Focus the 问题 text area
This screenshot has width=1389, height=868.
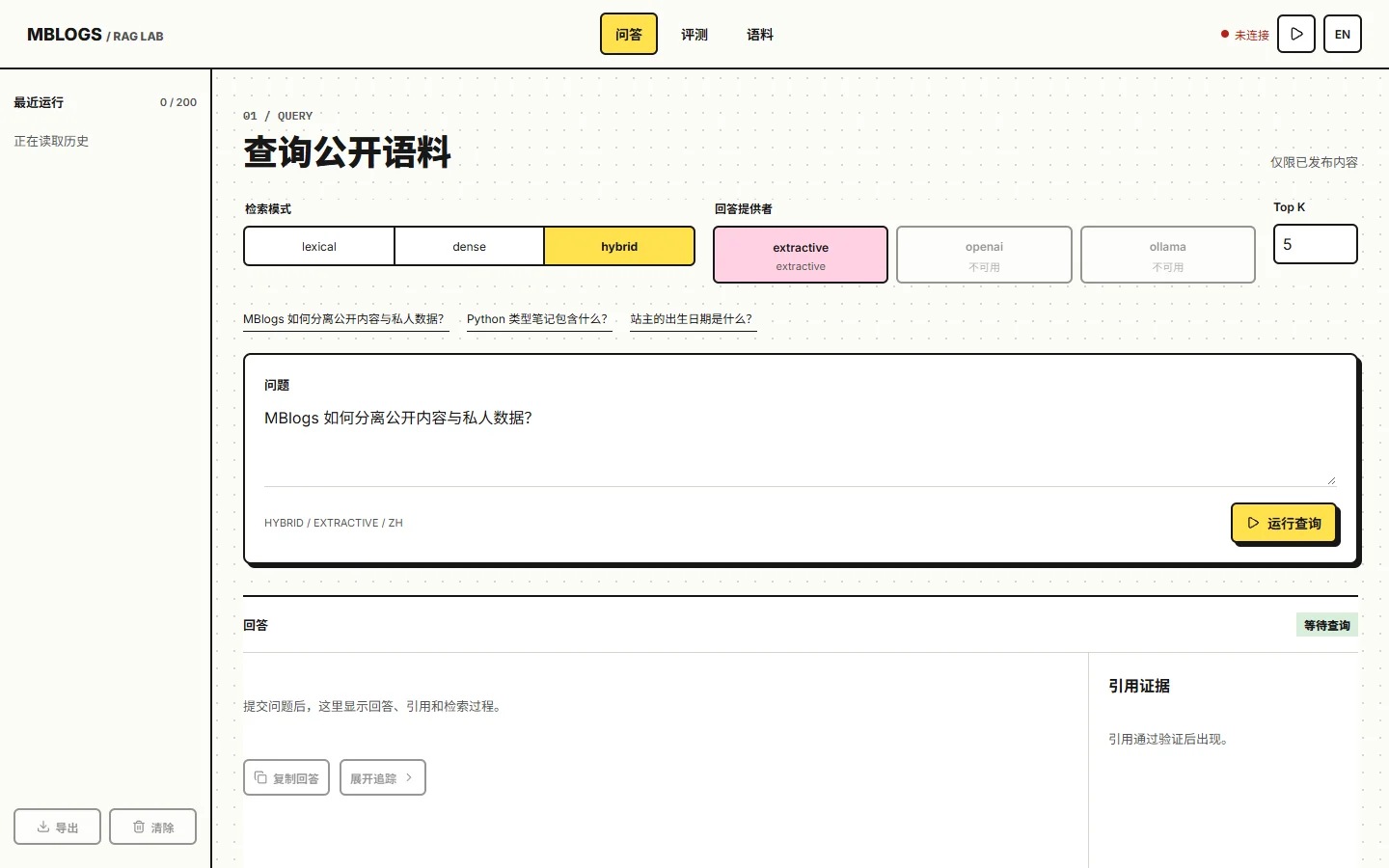(800, 446)
